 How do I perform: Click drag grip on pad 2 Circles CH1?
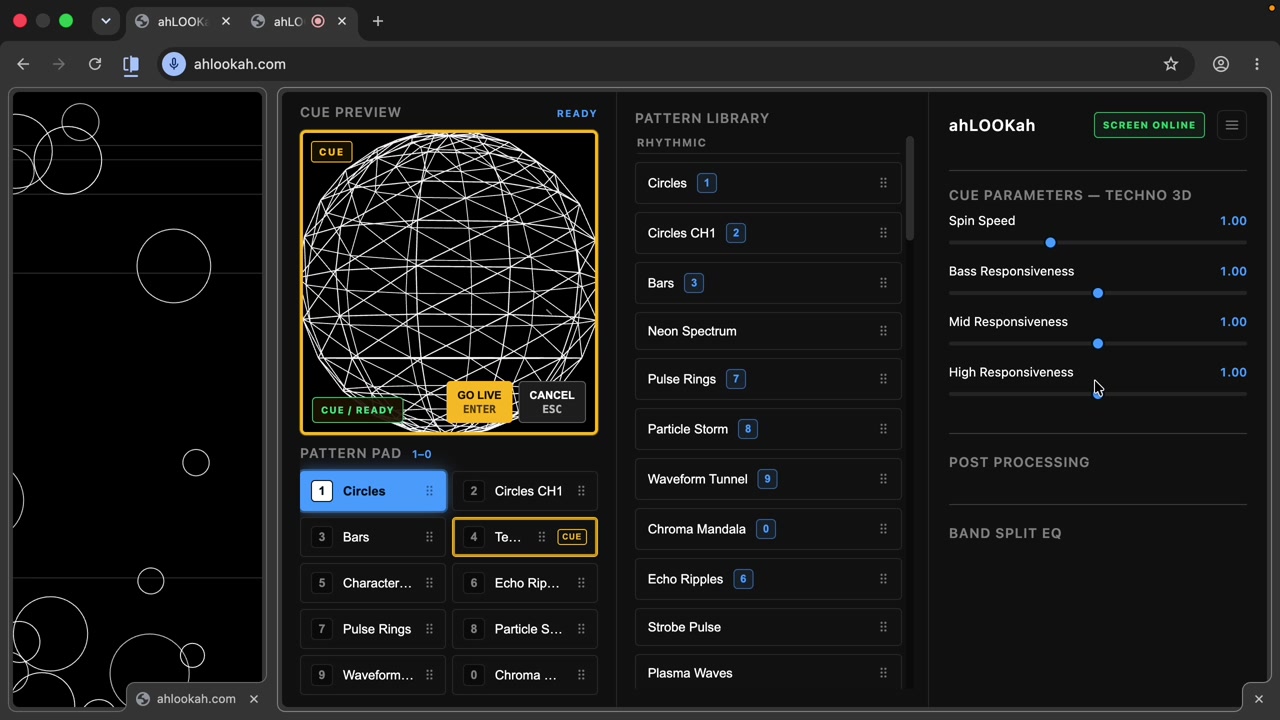pos(581,491)
